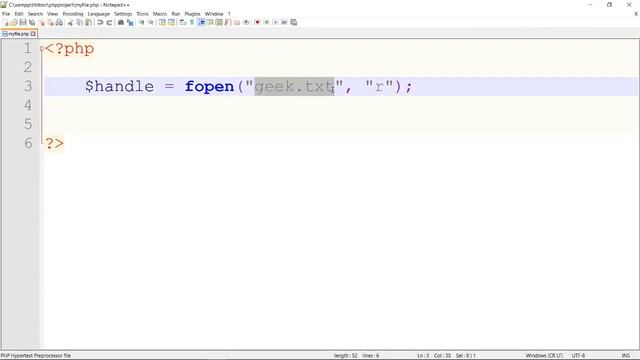Image resolution: width=640 pixels, height=360 pixels.
Task: Click the selected geek.txt string
Action: pos(294,87)
